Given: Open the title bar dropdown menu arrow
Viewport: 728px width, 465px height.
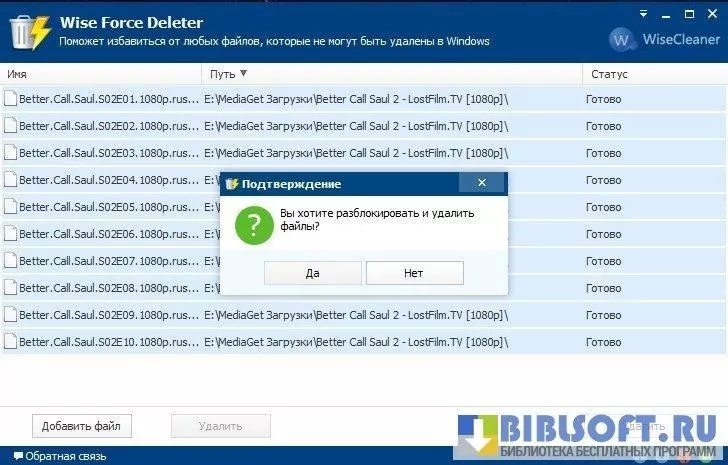Looking at the screenshot, I should coord(644,15).
